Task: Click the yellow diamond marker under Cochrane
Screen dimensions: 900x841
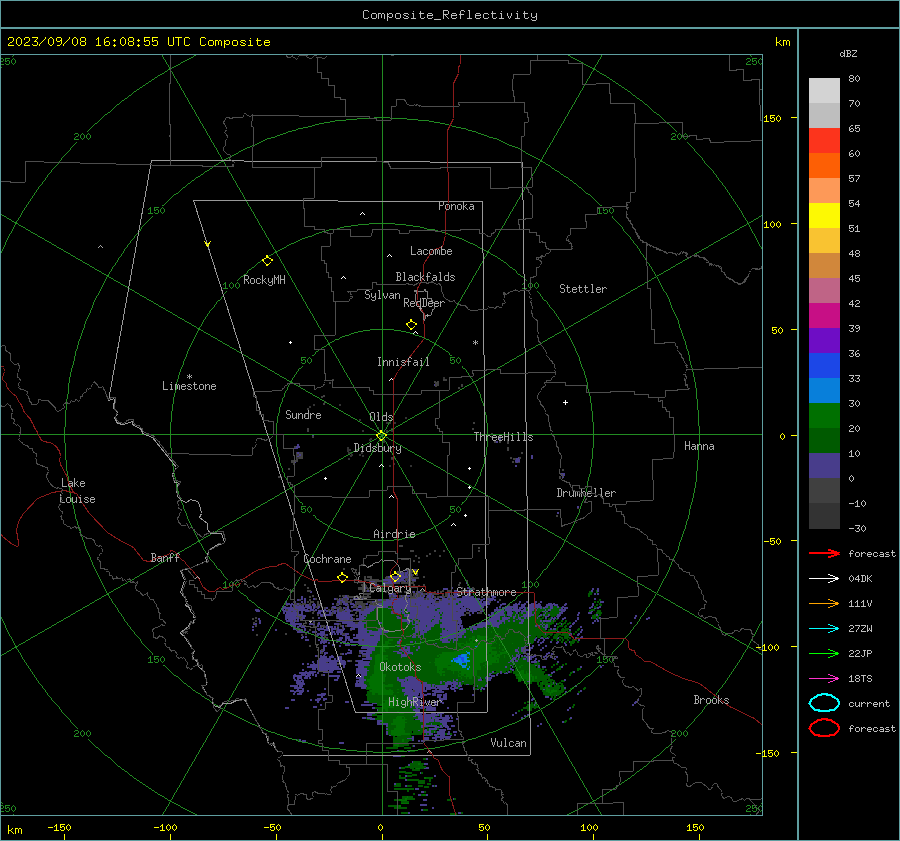Action: pyautogui.click(x=343, y=577)
